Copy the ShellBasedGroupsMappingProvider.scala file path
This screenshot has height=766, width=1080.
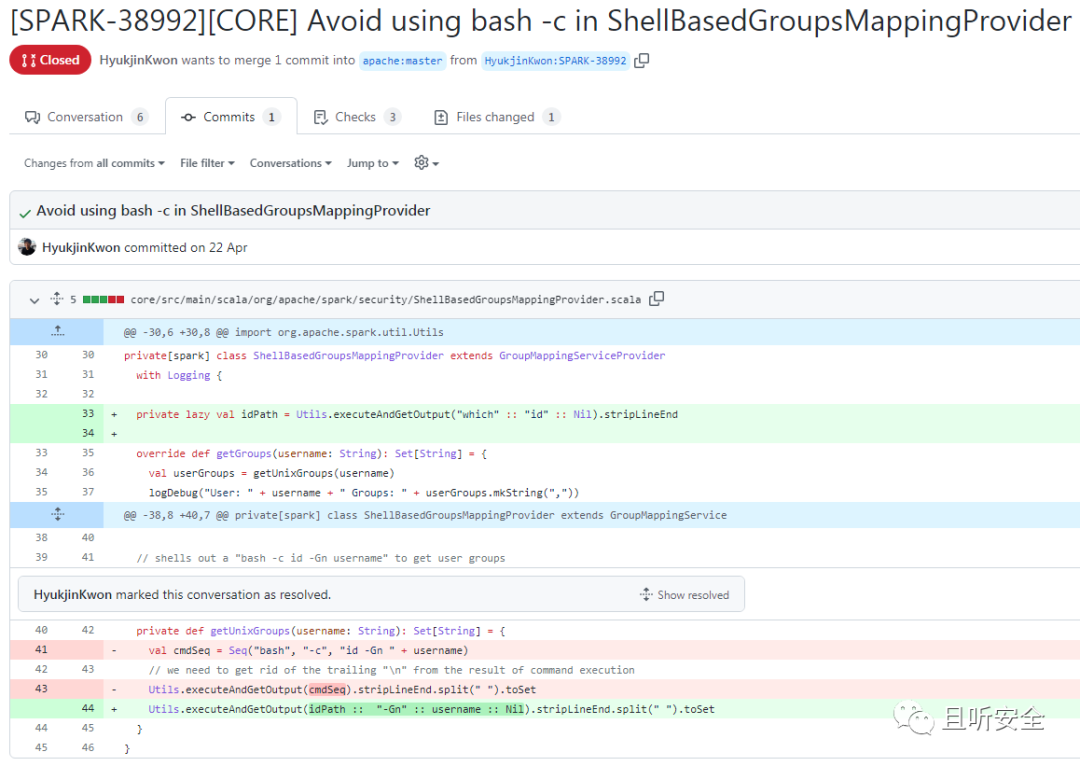[656, 299]
